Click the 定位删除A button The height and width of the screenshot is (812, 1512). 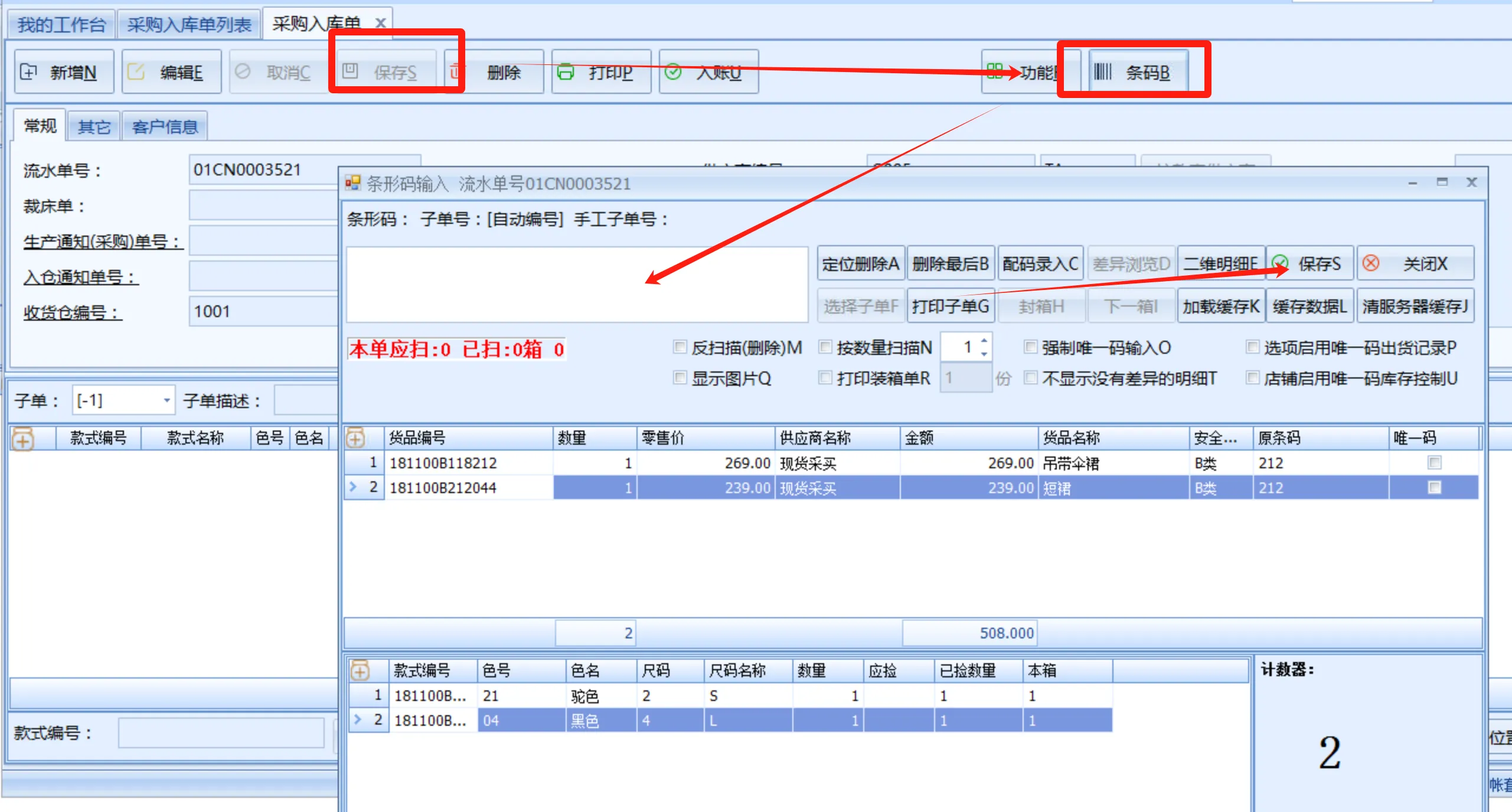click(860, 263)
